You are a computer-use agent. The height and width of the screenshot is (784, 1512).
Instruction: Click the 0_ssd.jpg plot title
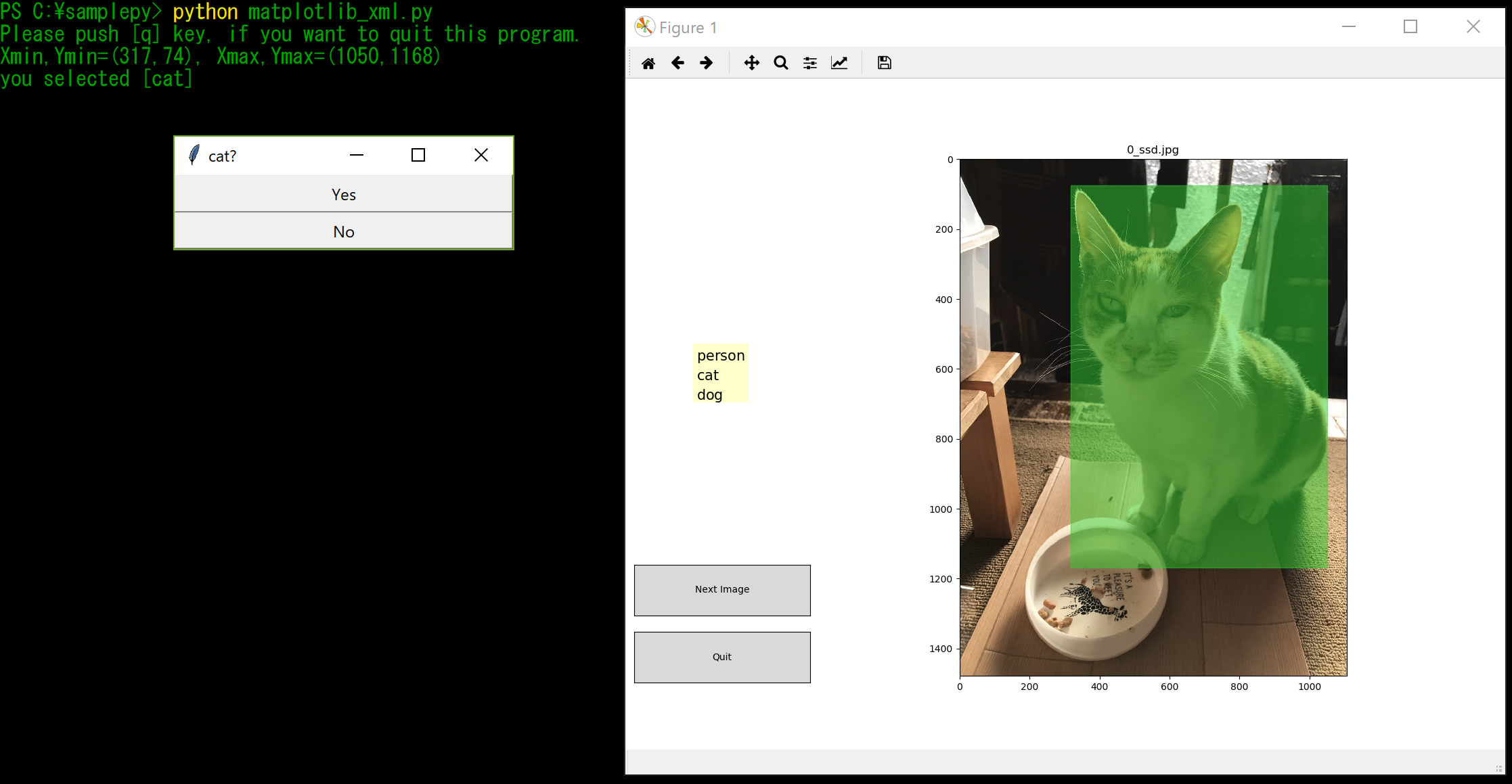1153,149
